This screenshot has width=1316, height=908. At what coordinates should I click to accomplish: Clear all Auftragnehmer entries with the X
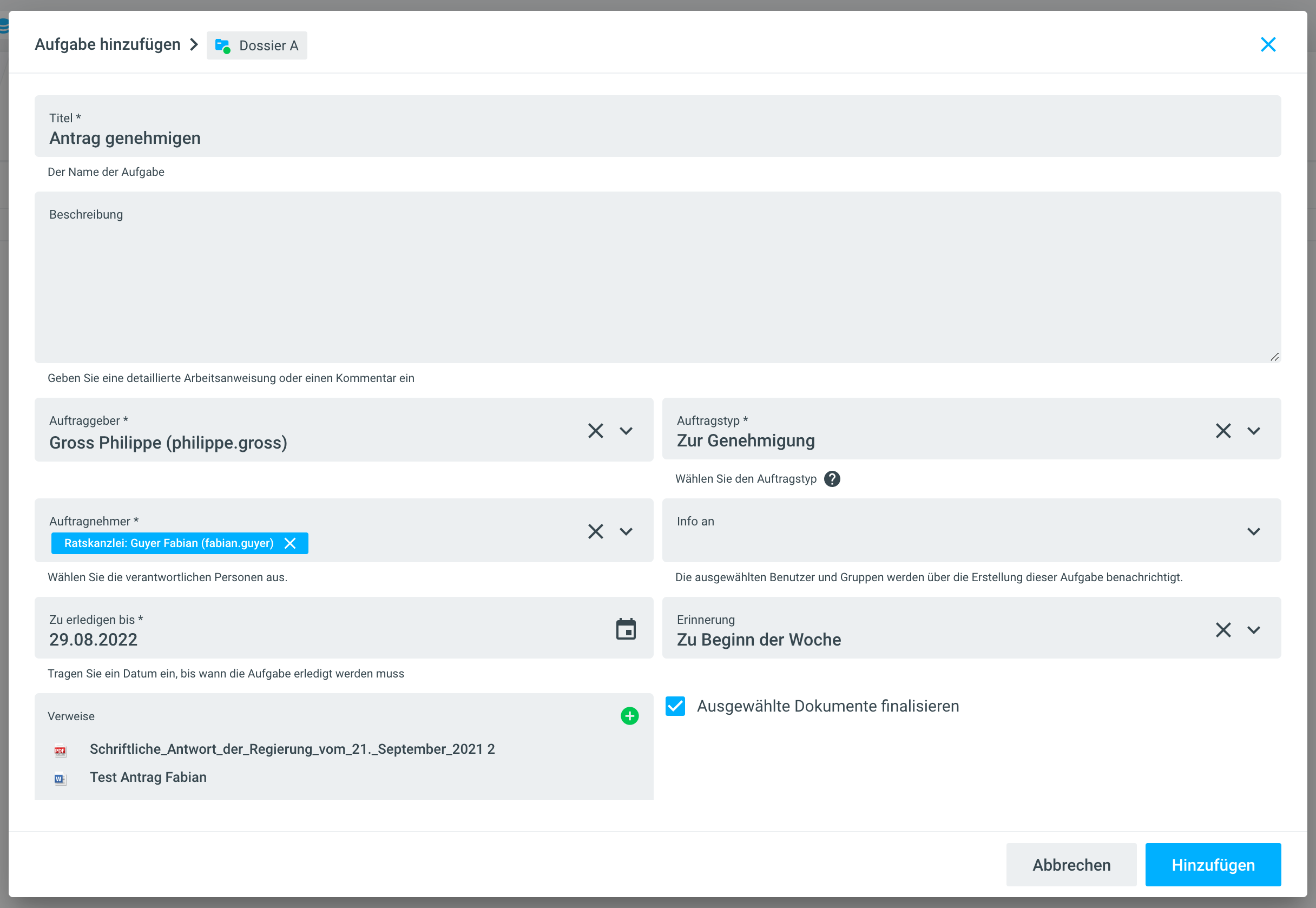coord(595,531)
